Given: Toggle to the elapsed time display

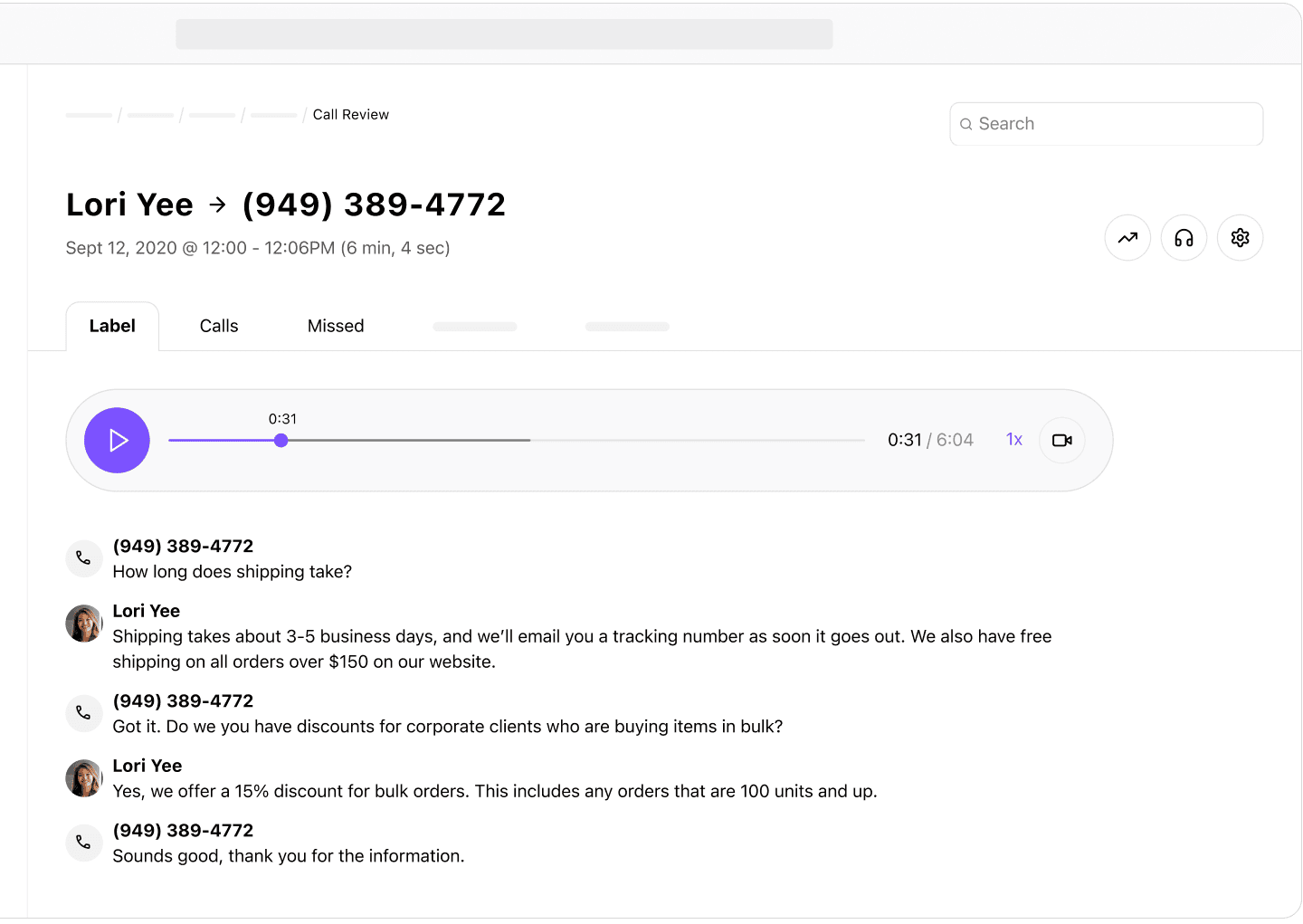Looking at the screenshot, I should pyautogui.click(x=905, y=439).
